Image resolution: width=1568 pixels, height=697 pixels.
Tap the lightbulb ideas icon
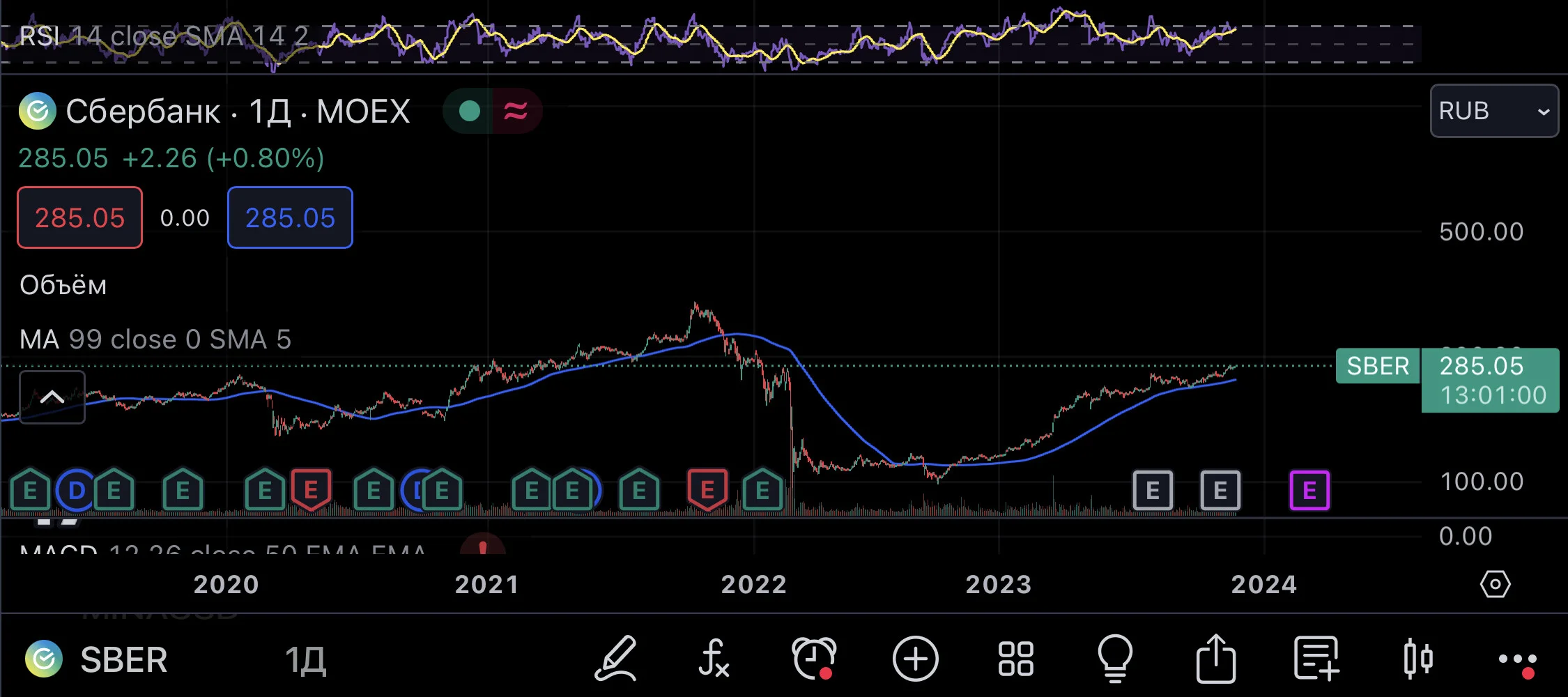(1115, 658)
